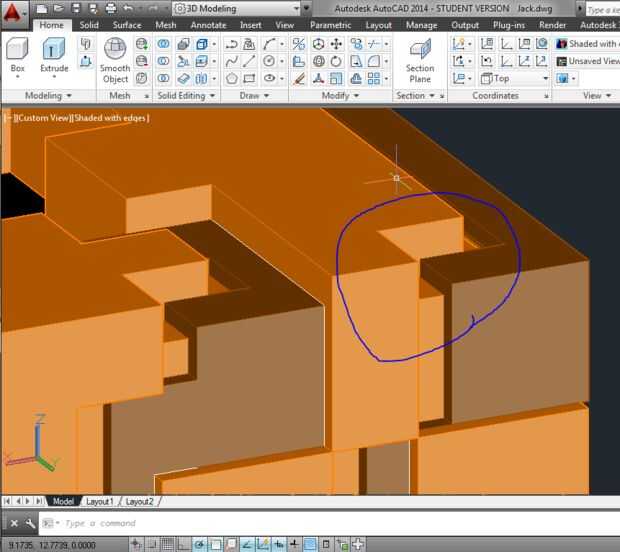Open the Top named UCS dropdown

pyautogui.click(x=514, y=78)
